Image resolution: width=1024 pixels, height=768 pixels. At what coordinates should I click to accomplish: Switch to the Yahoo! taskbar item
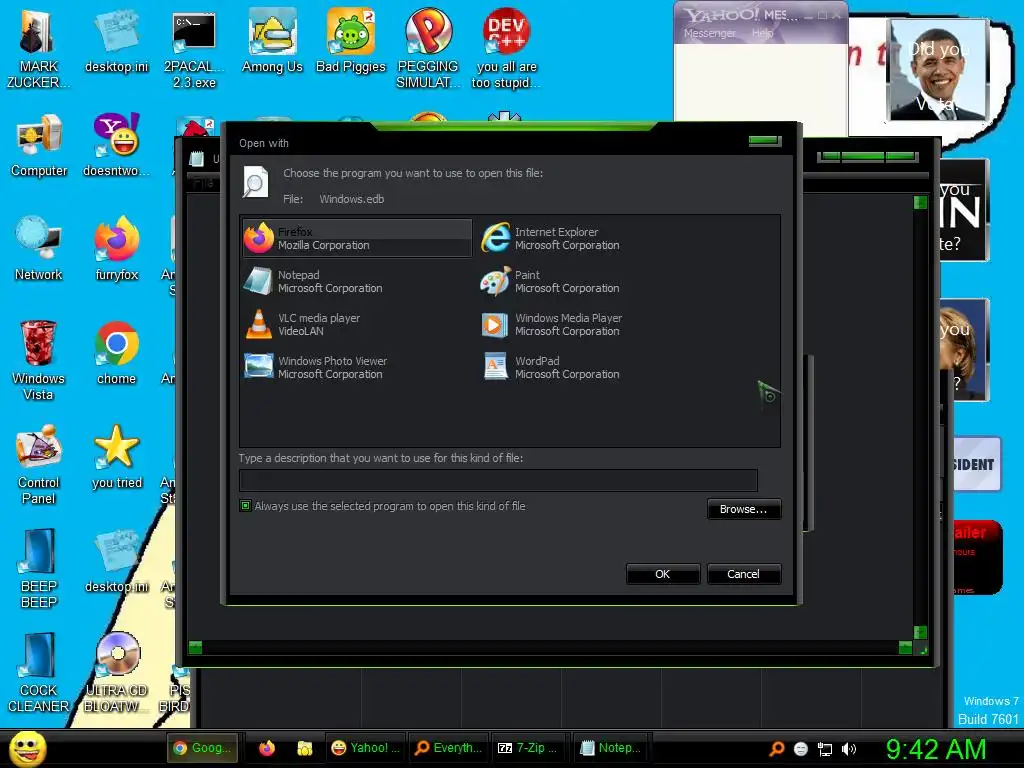coord(365,748)
